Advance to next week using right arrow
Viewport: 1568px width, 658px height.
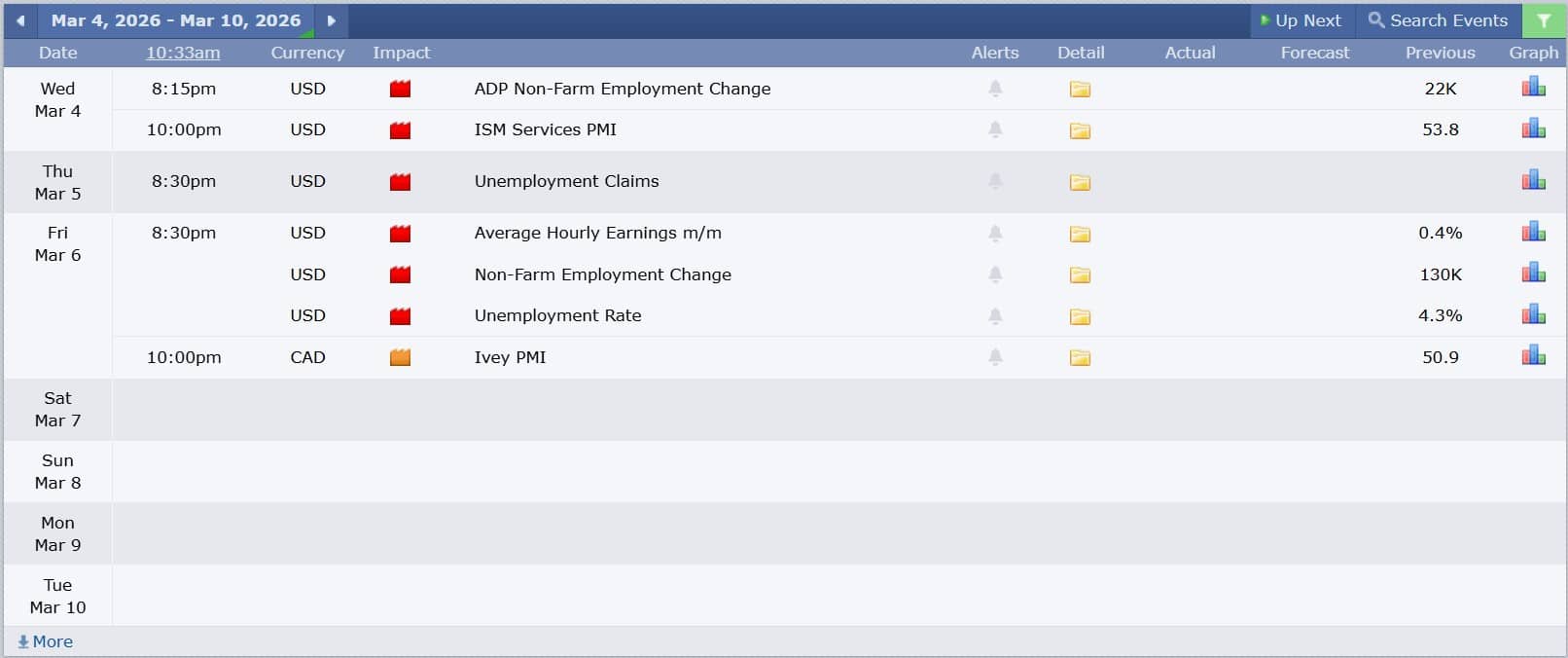point(331,20)
